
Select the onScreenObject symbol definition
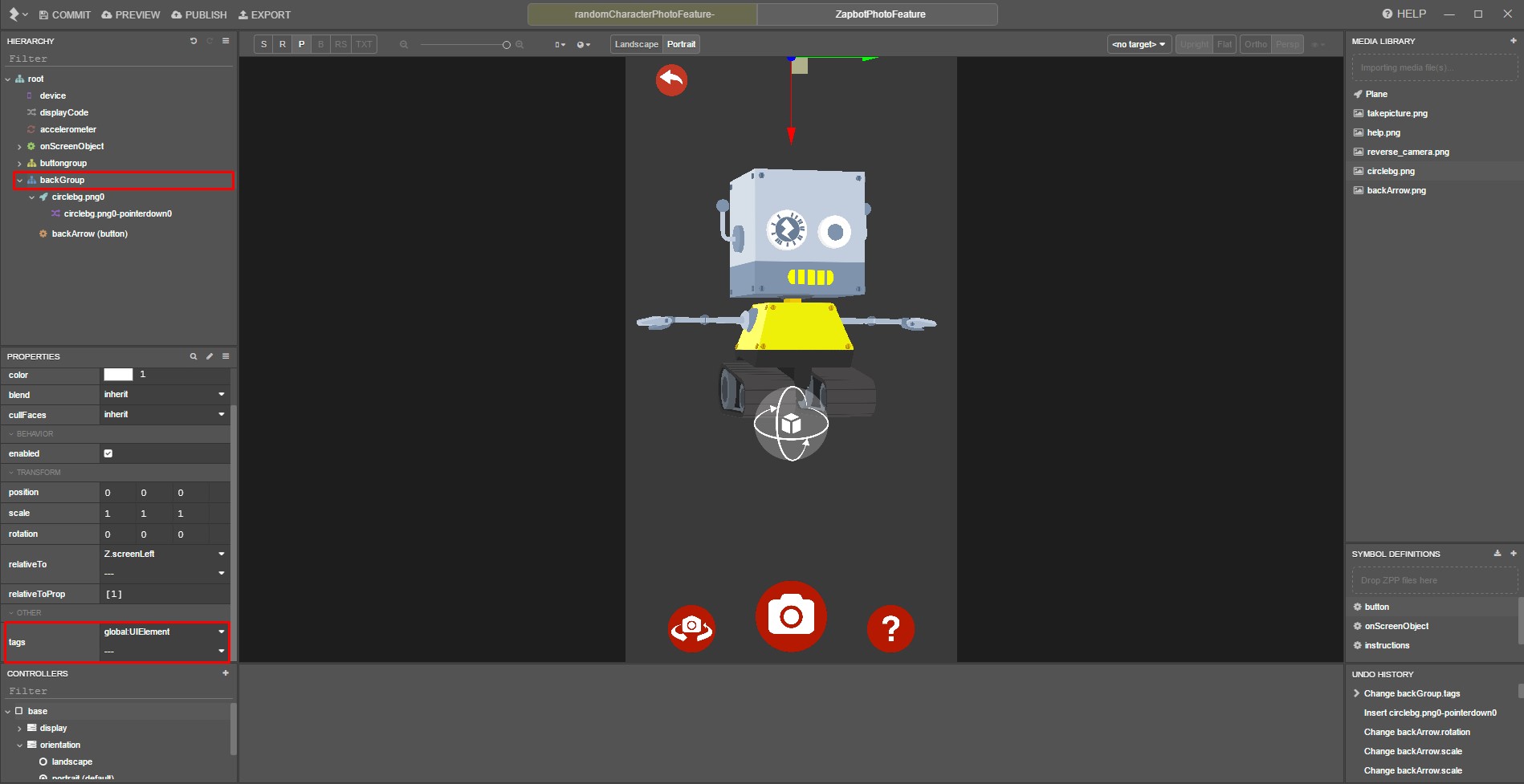[1396, 626]
